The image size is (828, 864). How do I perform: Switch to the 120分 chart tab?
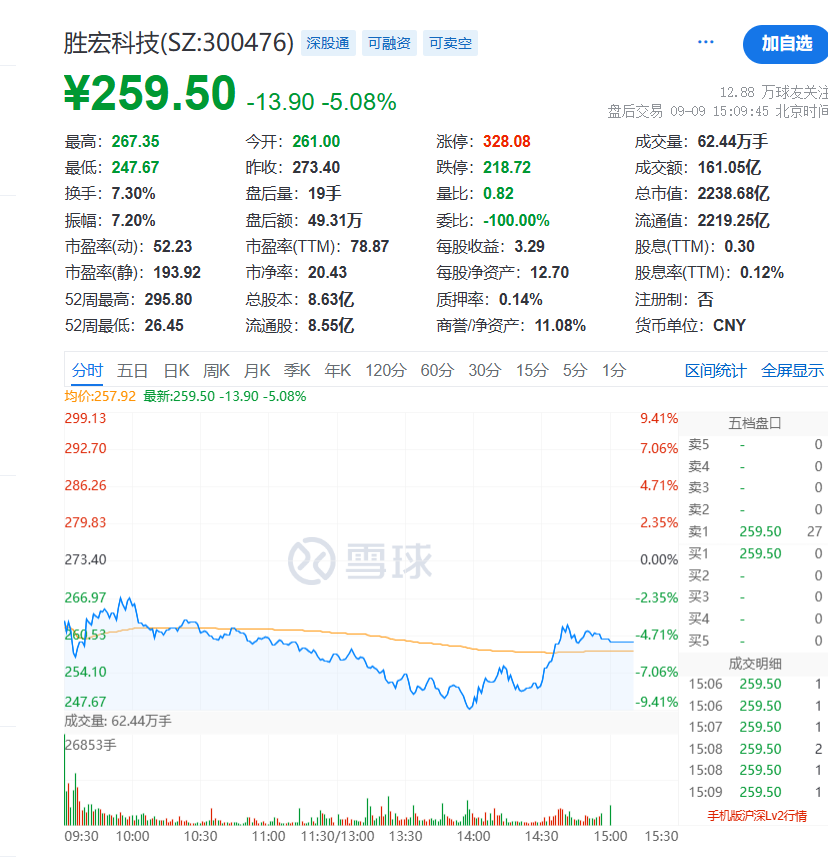[386, 370]
